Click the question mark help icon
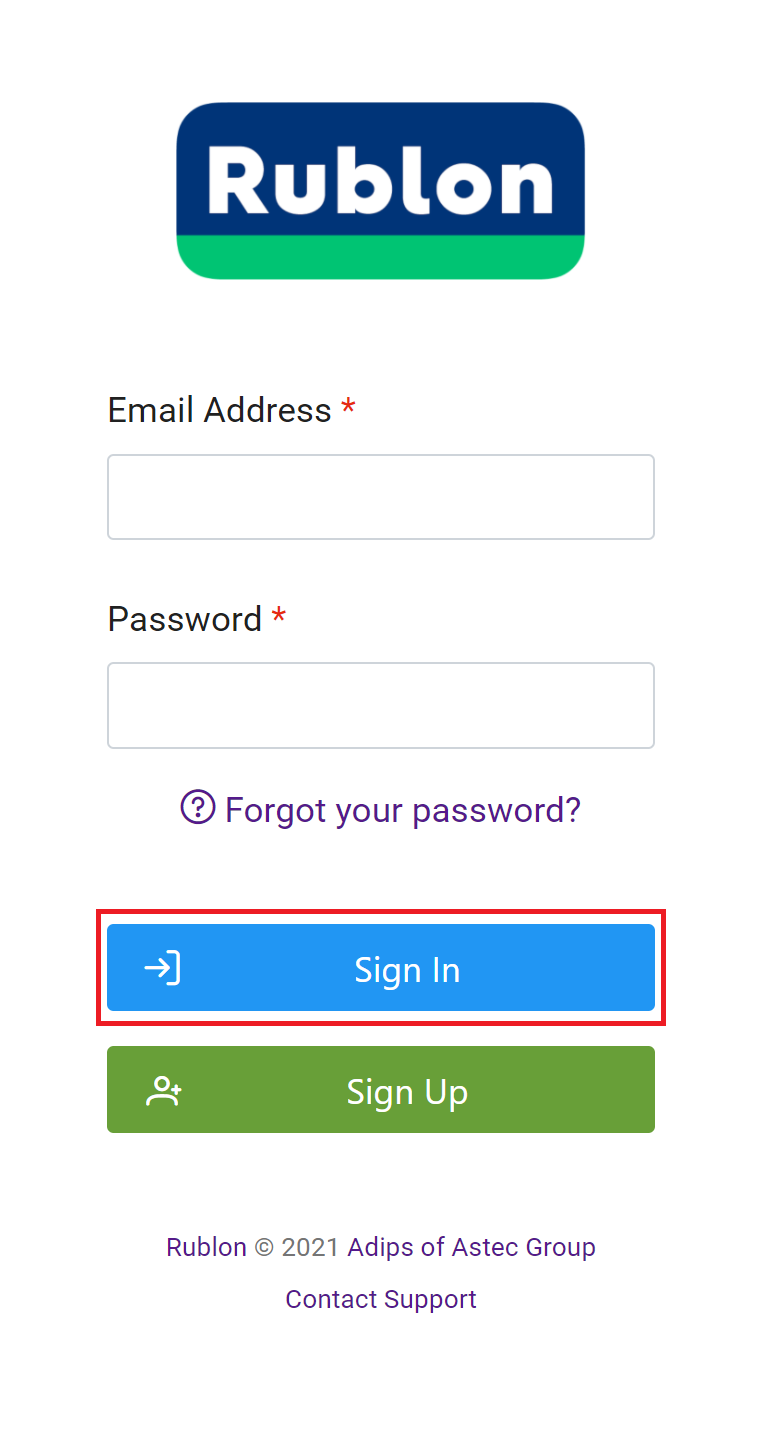 tap(198, 806)
